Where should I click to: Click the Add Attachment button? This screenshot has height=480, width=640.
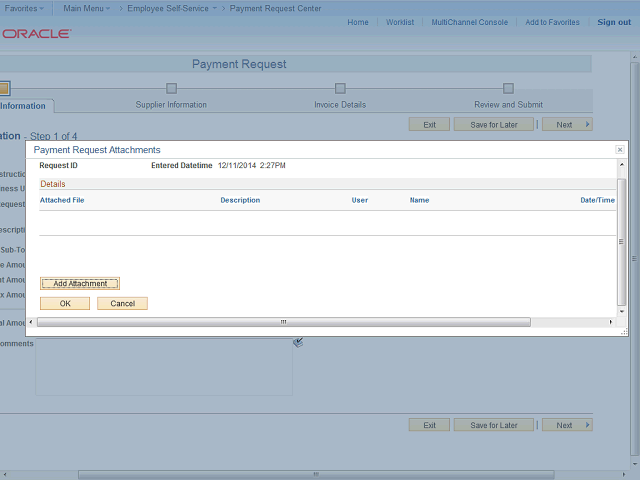[80, 284]
